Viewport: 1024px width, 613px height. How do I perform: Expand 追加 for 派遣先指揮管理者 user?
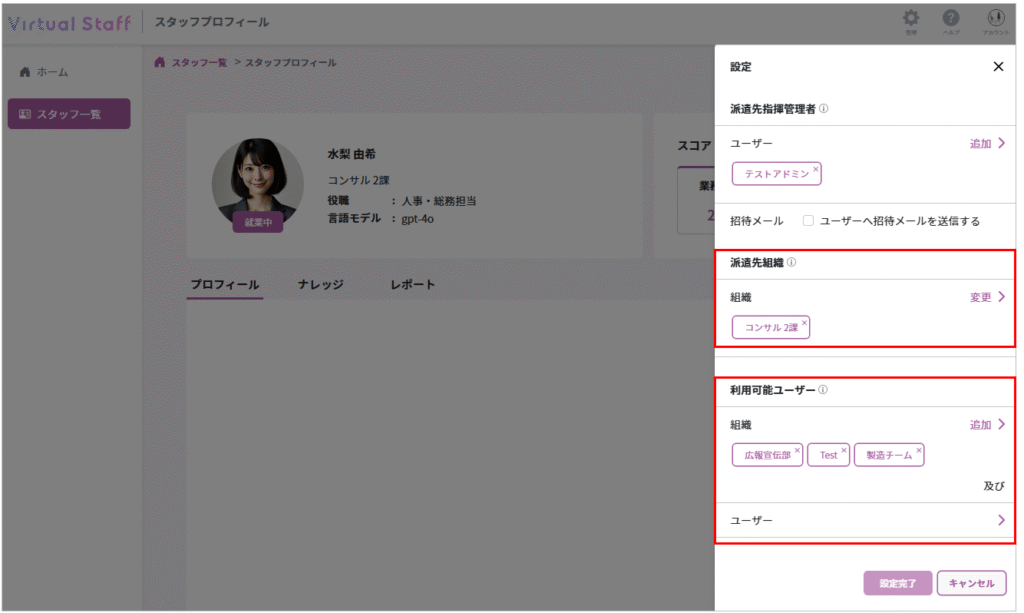click(987, 144)
